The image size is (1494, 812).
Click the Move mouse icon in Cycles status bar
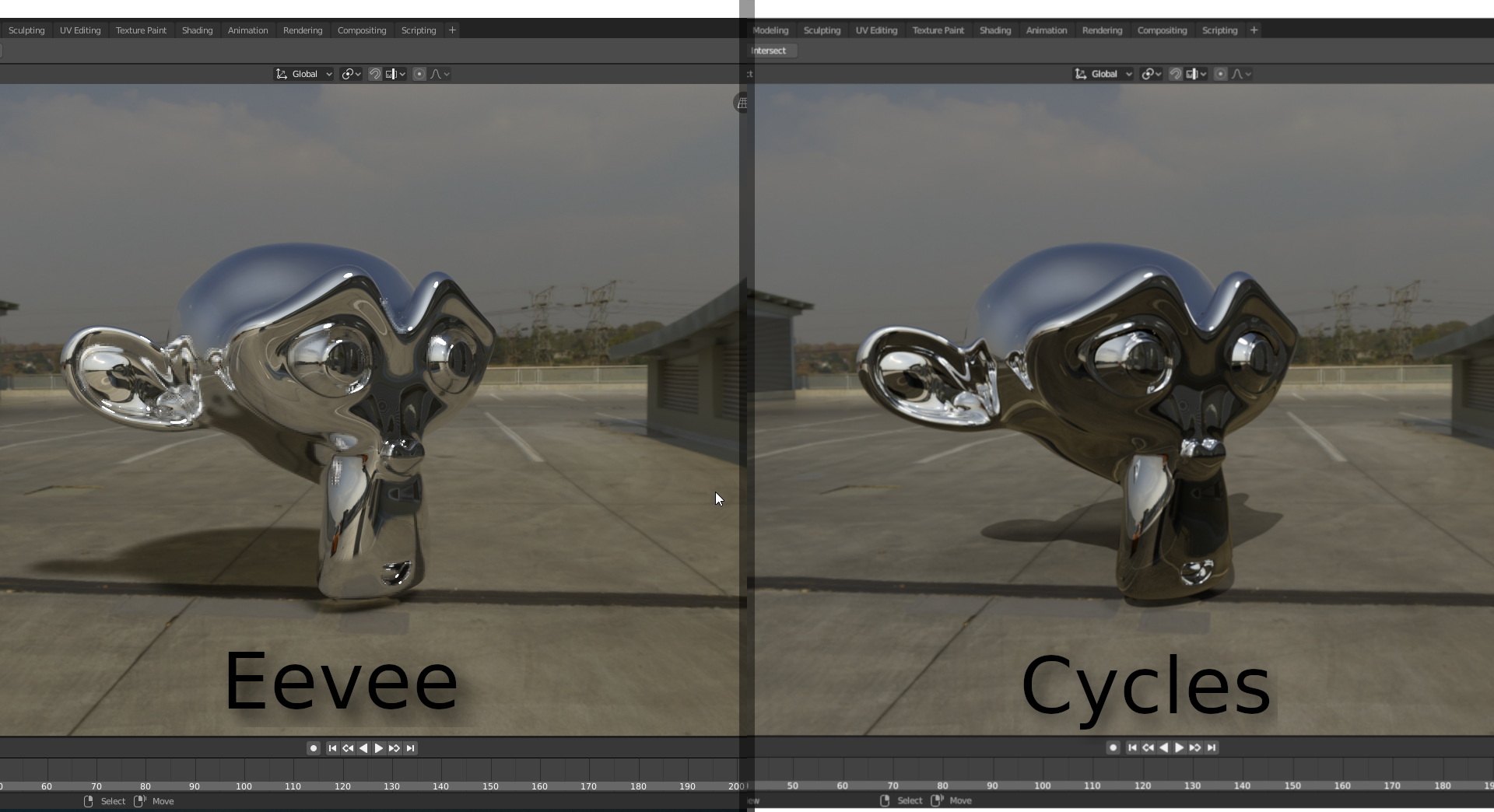point(937,800)
